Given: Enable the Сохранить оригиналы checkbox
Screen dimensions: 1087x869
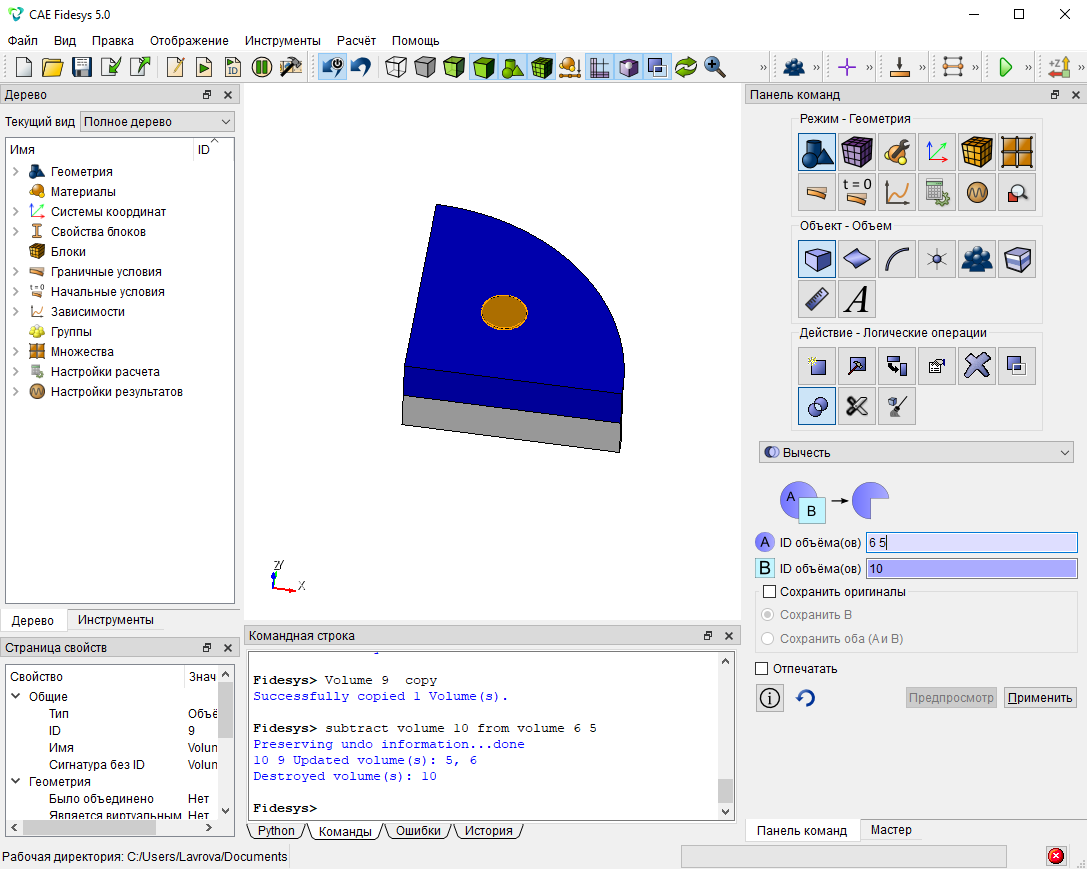Looking at the screenshot, I should pyautogui.click(x=769, y=592).
